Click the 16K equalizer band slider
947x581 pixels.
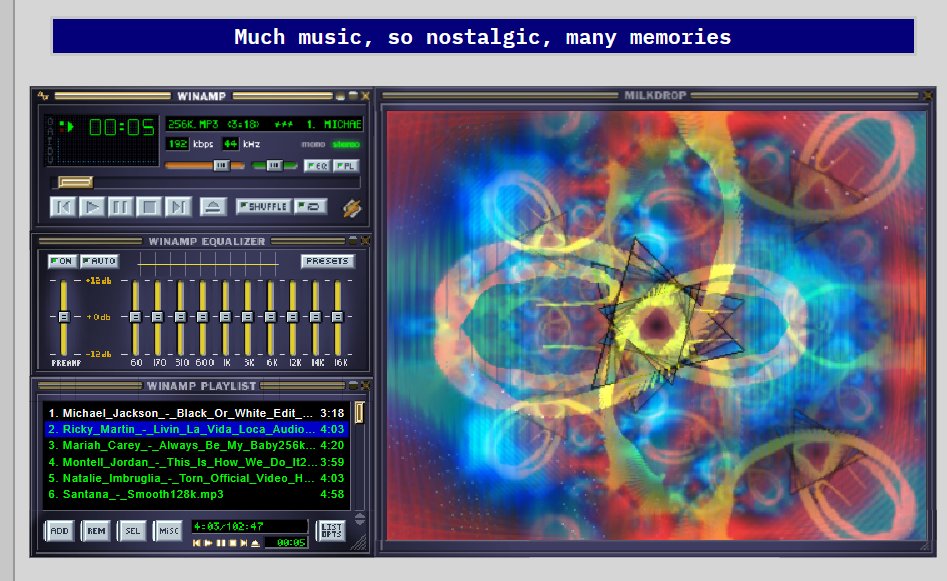pyautogui.click(x=338, y=317)
